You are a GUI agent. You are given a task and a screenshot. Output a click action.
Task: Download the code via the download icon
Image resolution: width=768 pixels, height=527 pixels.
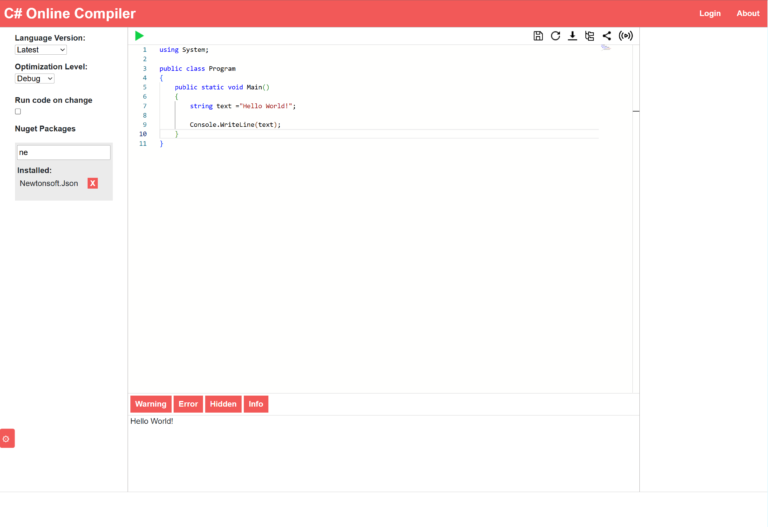tap(572, 36)
